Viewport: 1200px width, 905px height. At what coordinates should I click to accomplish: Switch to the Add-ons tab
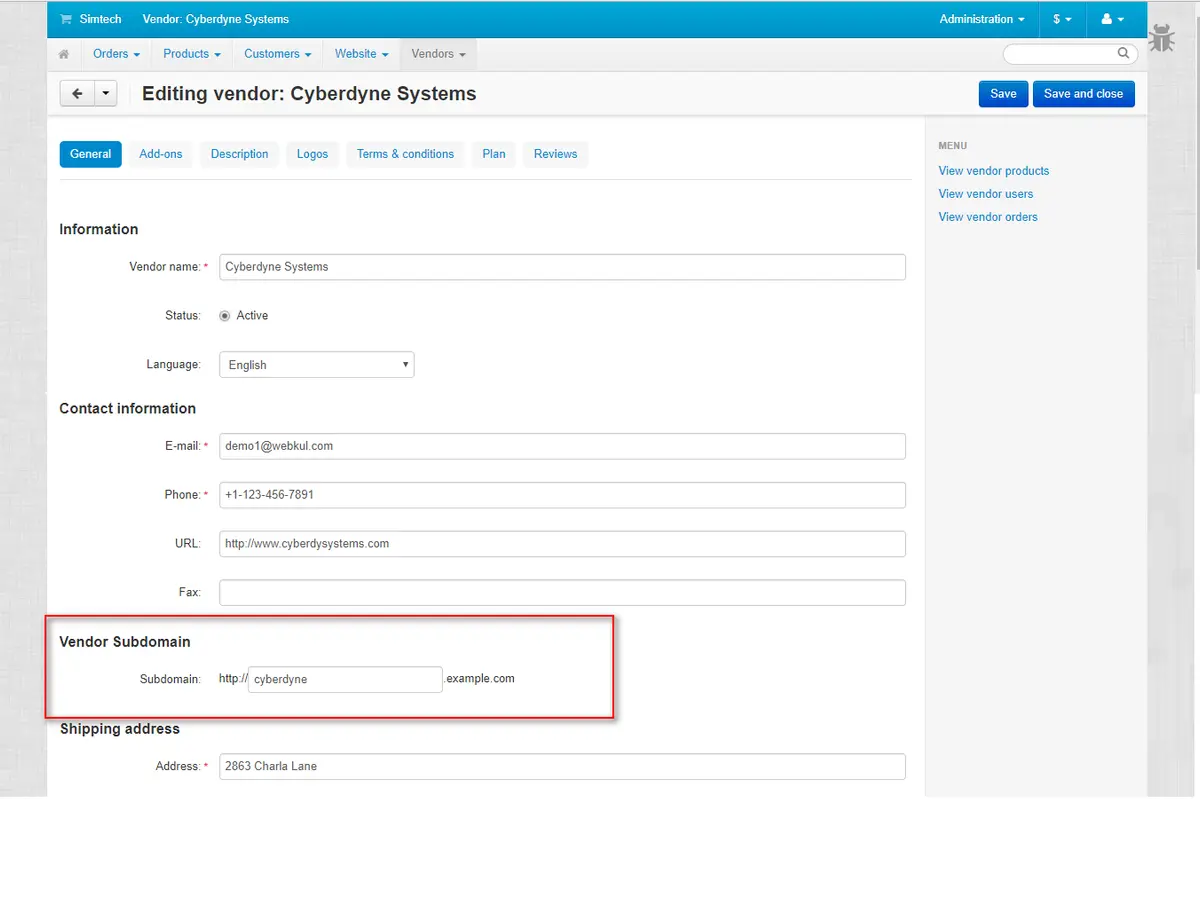point(161,154)
